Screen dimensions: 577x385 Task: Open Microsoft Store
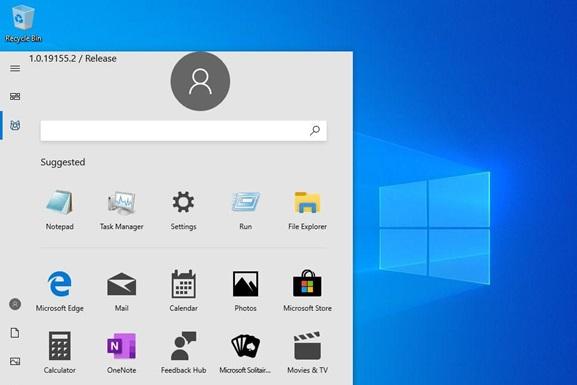307,291
